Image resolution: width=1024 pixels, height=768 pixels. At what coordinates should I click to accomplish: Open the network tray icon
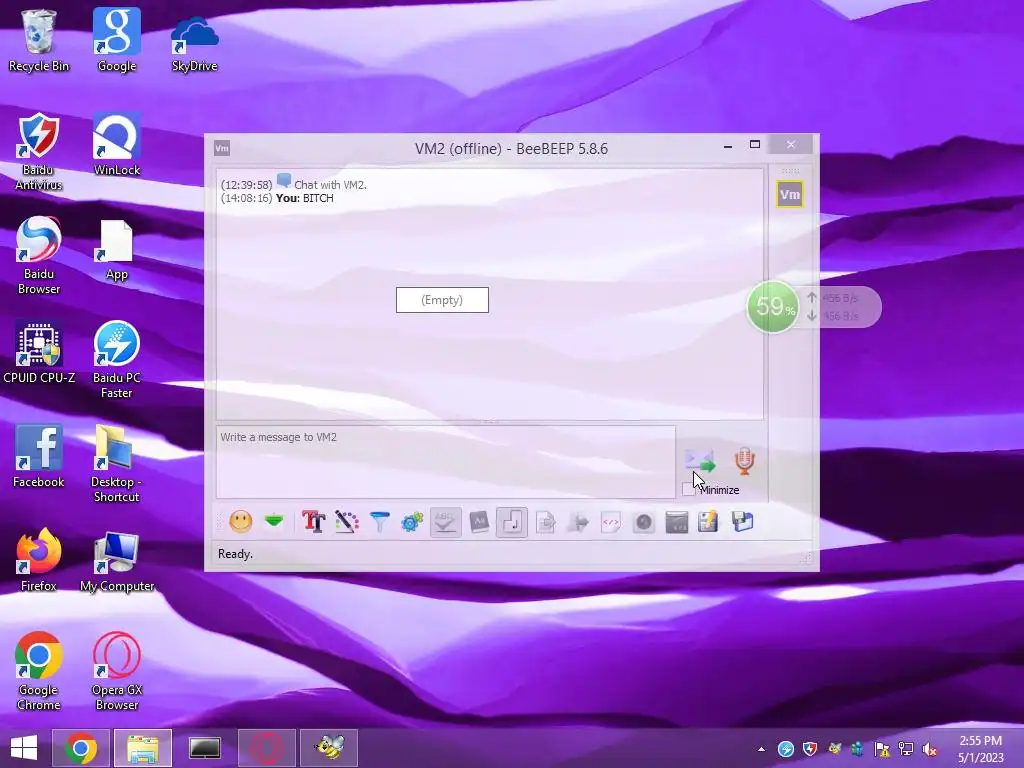906,749
